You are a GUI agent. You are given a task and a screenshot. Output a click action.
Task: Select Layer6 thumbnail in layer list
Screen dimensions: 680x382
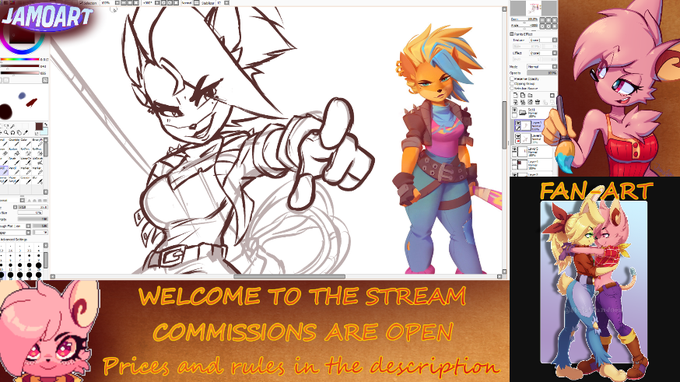(x=526, y=139)
